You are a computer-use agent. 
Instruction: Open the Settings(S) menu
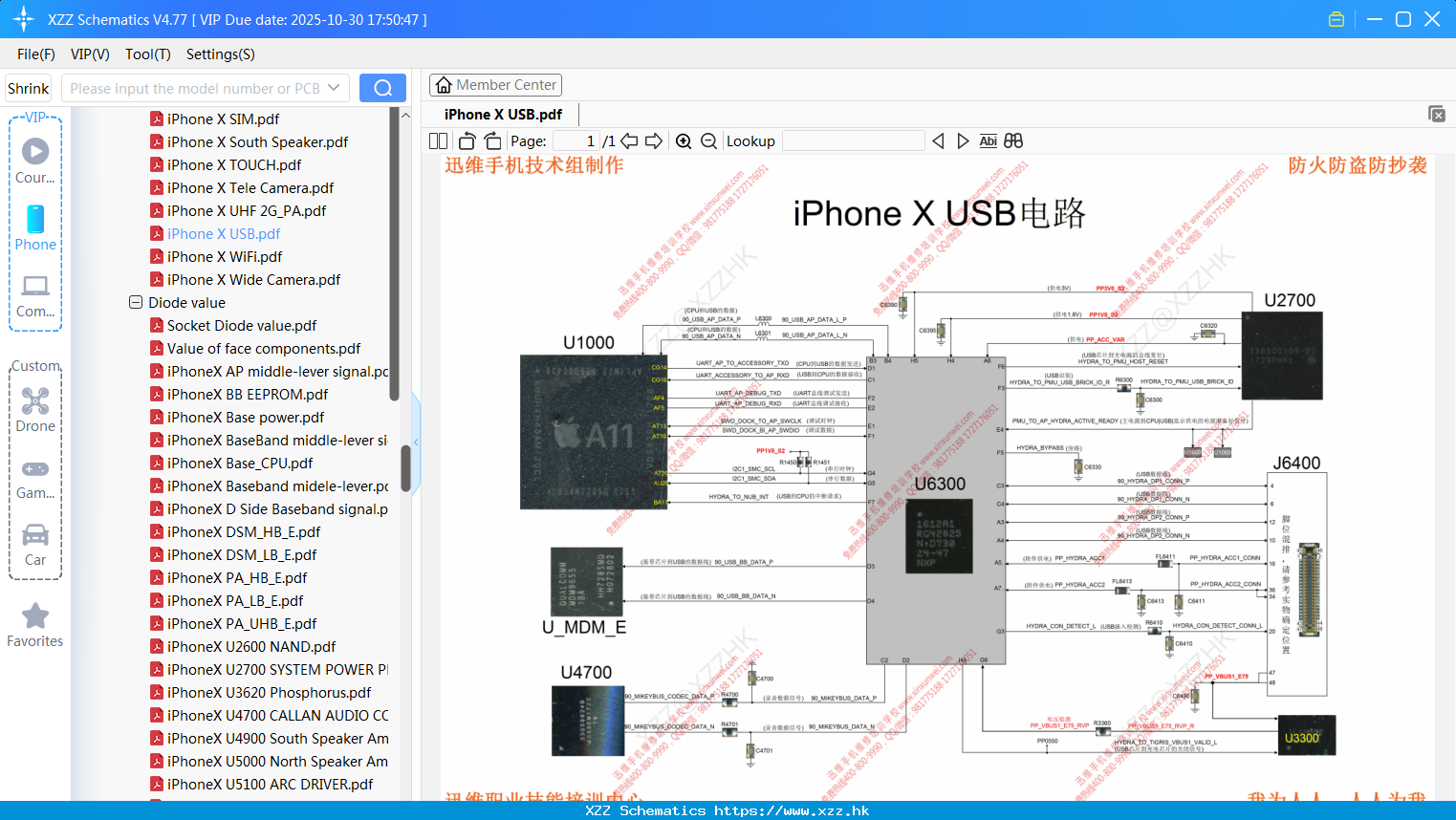[221, 54]
